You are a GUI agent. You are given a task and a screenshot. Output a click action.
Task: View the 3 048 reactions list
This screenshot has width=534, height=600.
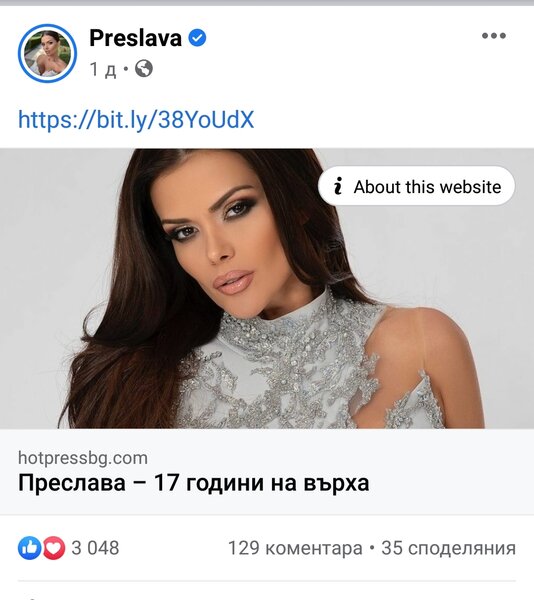coord(95,548)
